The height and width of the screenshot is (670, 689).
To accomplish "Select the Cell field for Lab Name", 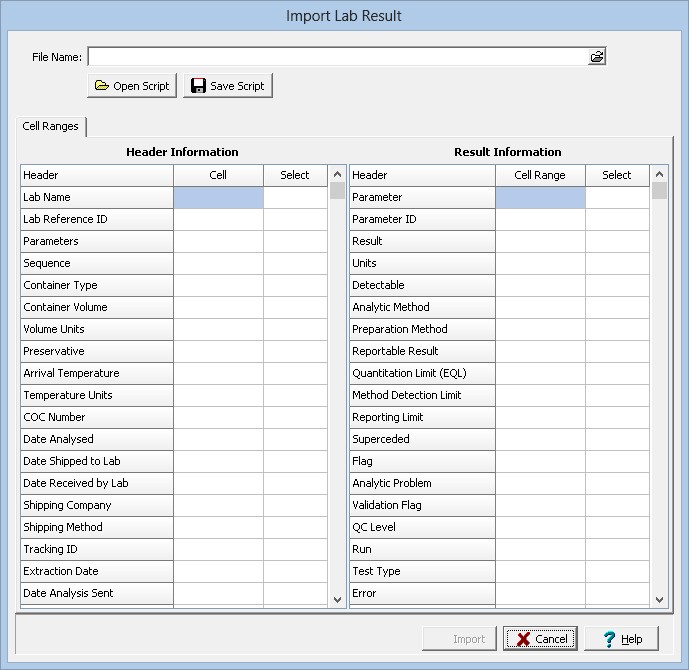I will click(x=218, y=198).
